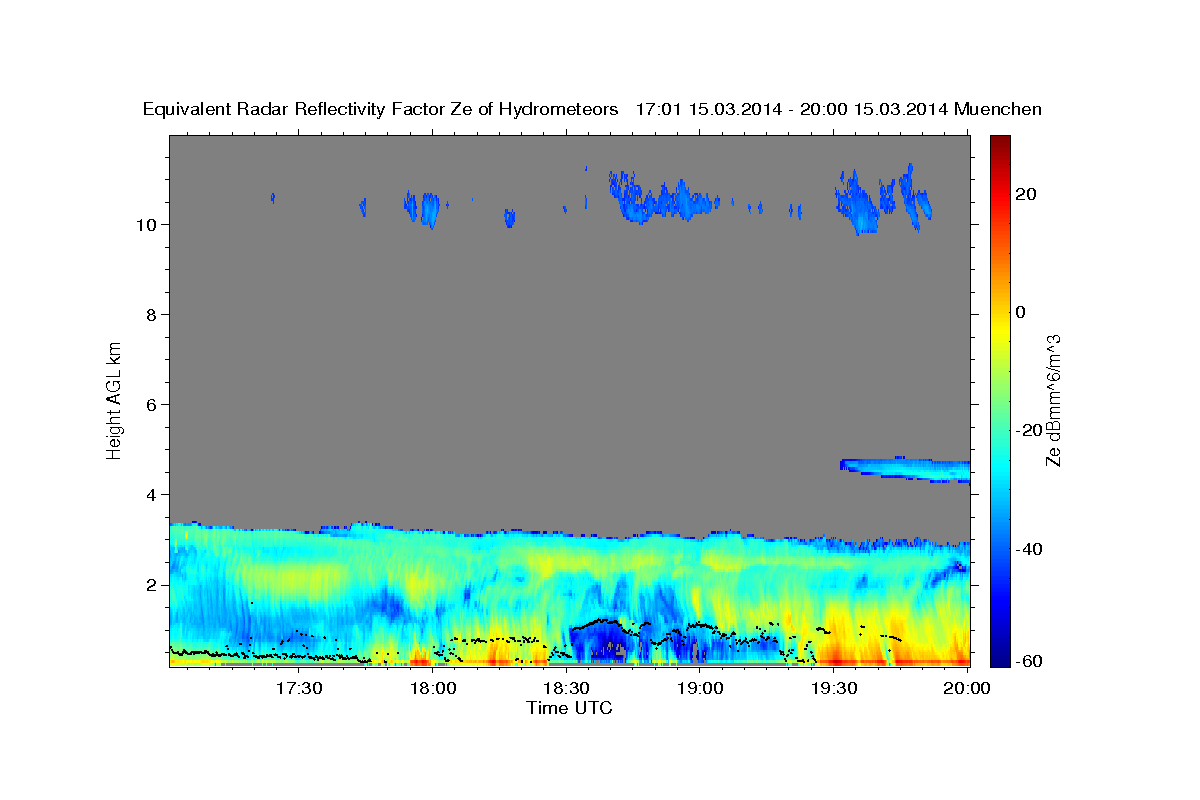Click the dark blue low-reflectivity patch near 18:40
1200x800 pixels.
[598, 643]
